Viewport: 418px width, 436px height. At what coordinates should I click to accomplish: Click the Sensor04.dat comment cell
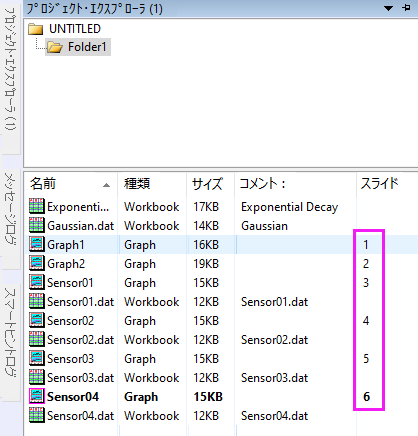click(274, 416)
